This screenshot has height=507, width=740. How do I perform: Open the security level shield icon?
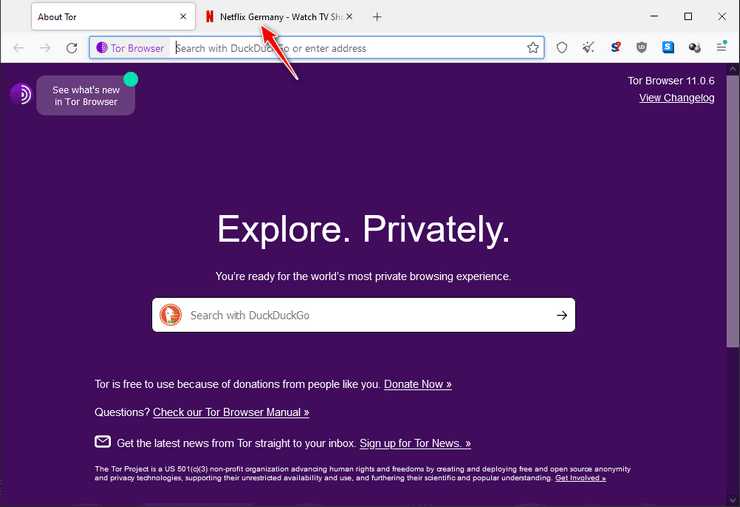pyautogui.click(x=562, y=47)
